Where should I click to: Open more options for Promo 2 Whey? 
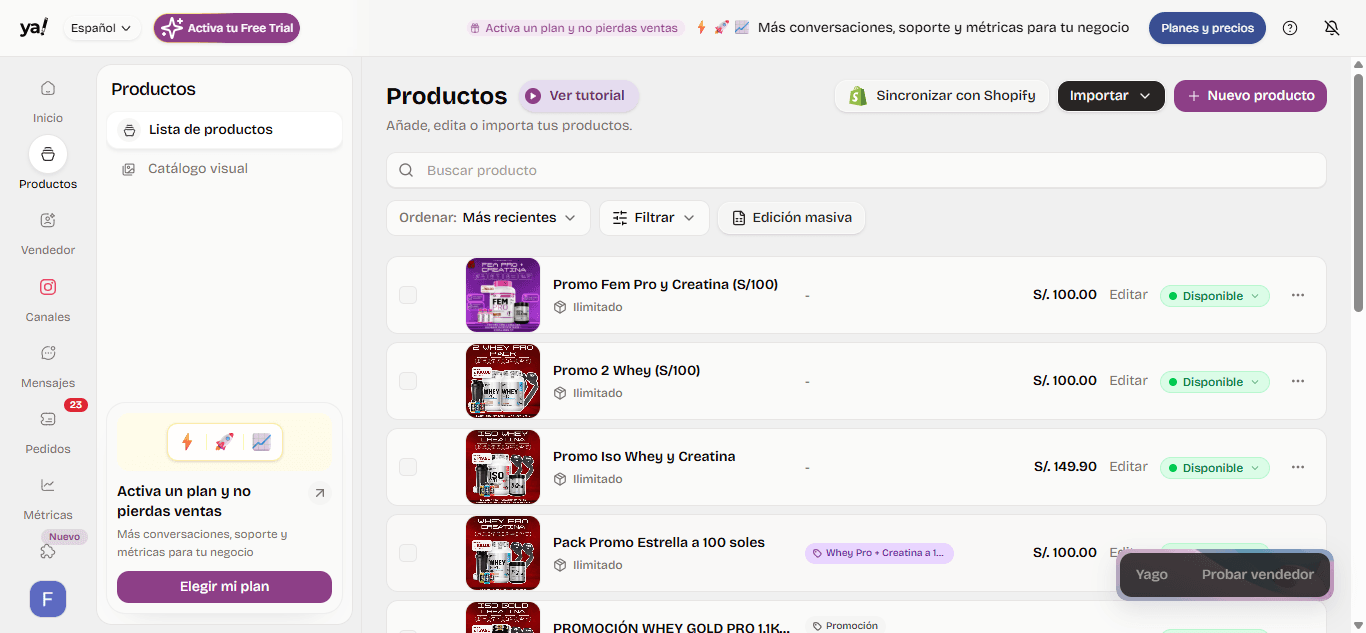[1298, 381]
